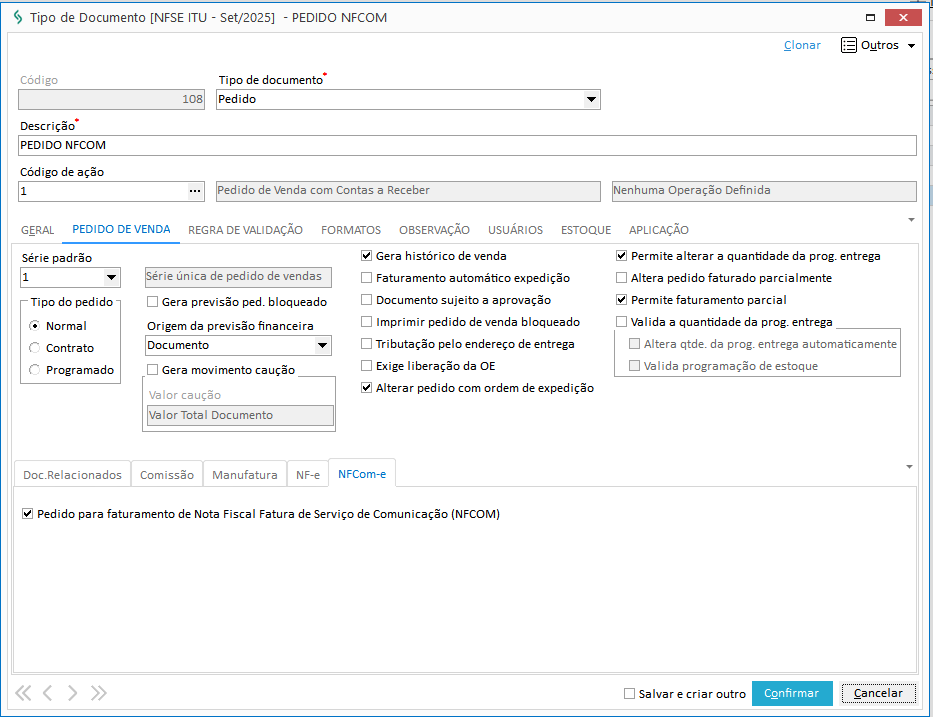Switch to the Regra de Validação tab

pos(245,230)
